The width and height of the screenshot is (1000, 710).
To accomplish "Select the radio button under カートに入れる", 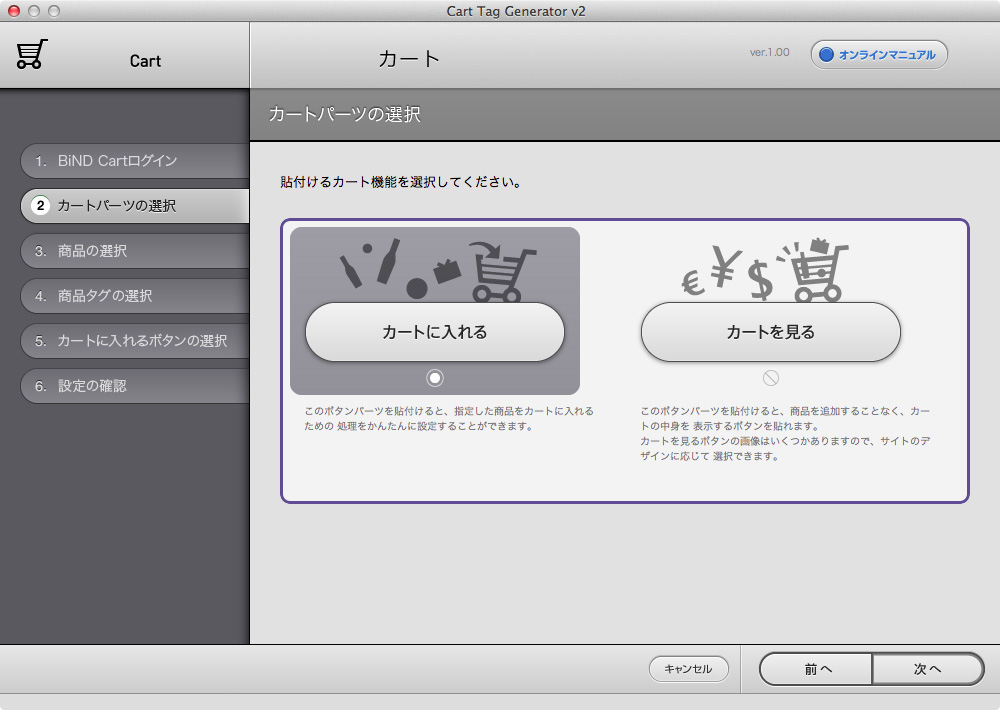I will pos(435,378).
